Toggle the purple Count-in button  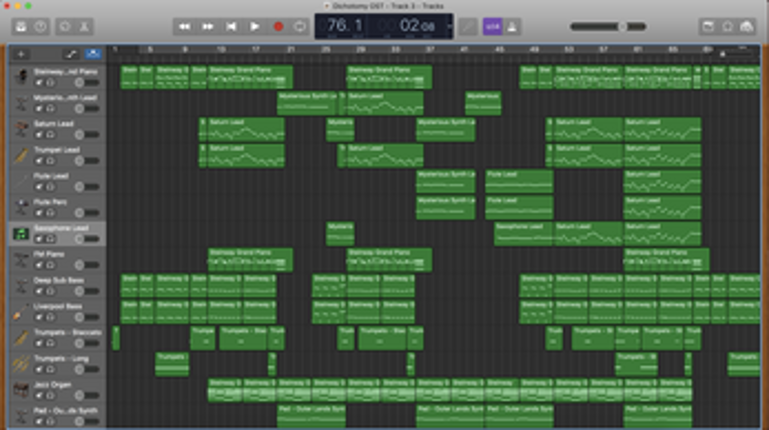(x=492, y=26)
